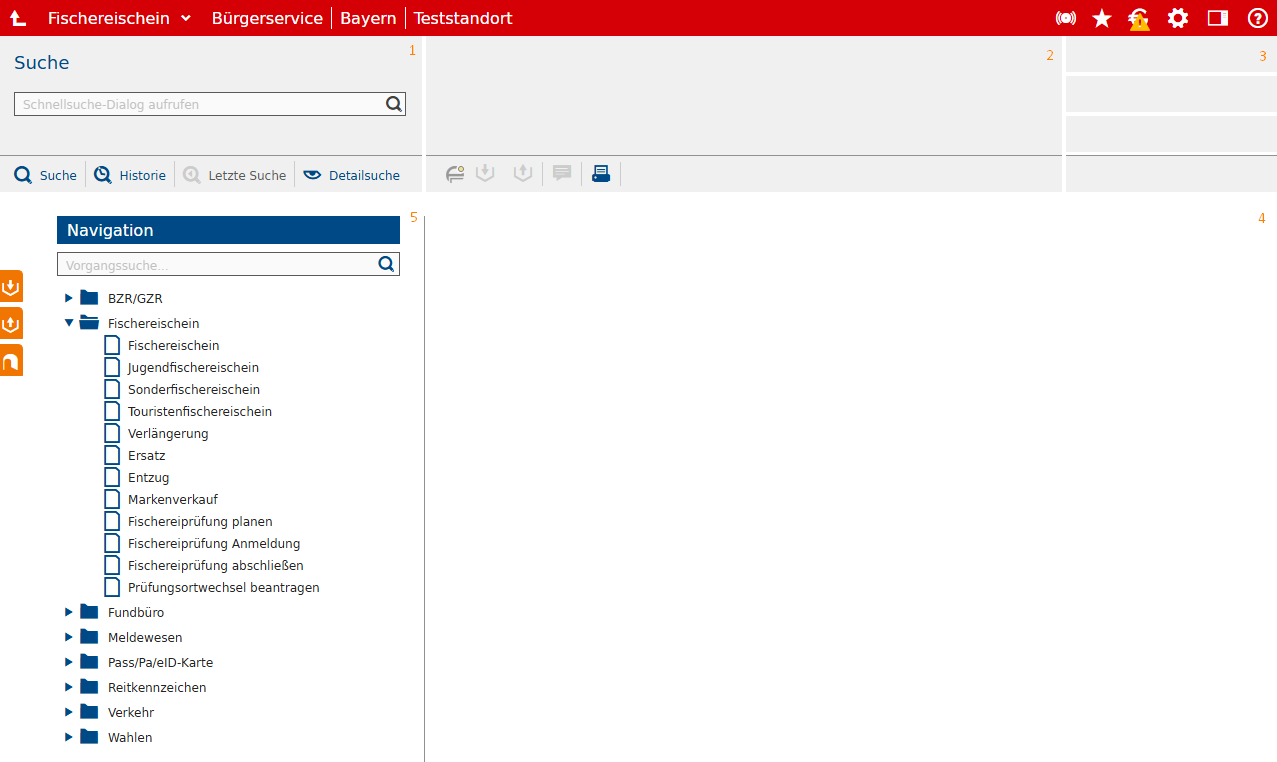Click the Schnellsuche input field
The height and width of the screenshot is (762, 1277).
tap(200, 104)
